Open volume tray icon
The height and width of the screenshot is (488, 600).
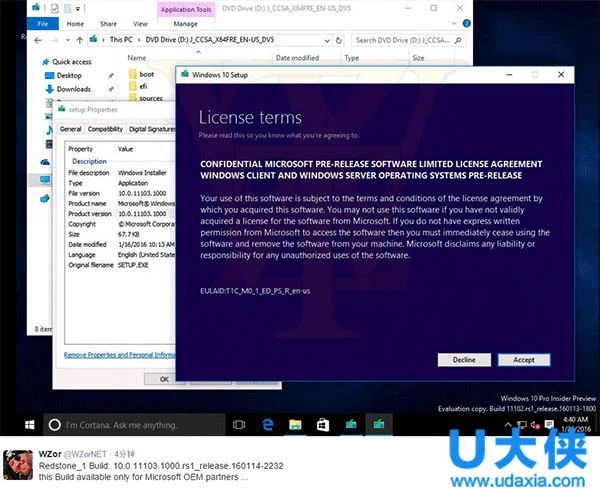(535, 425)
